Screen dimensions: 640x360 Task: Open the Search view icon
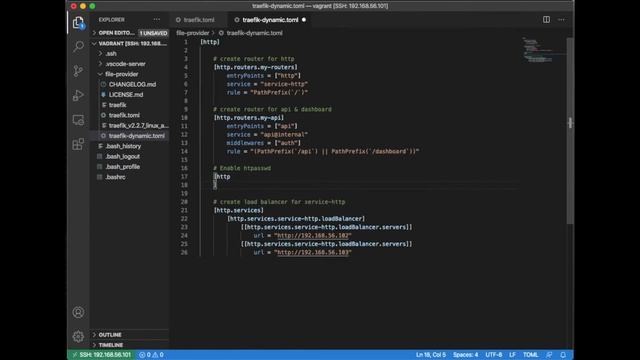click(78, 46)
